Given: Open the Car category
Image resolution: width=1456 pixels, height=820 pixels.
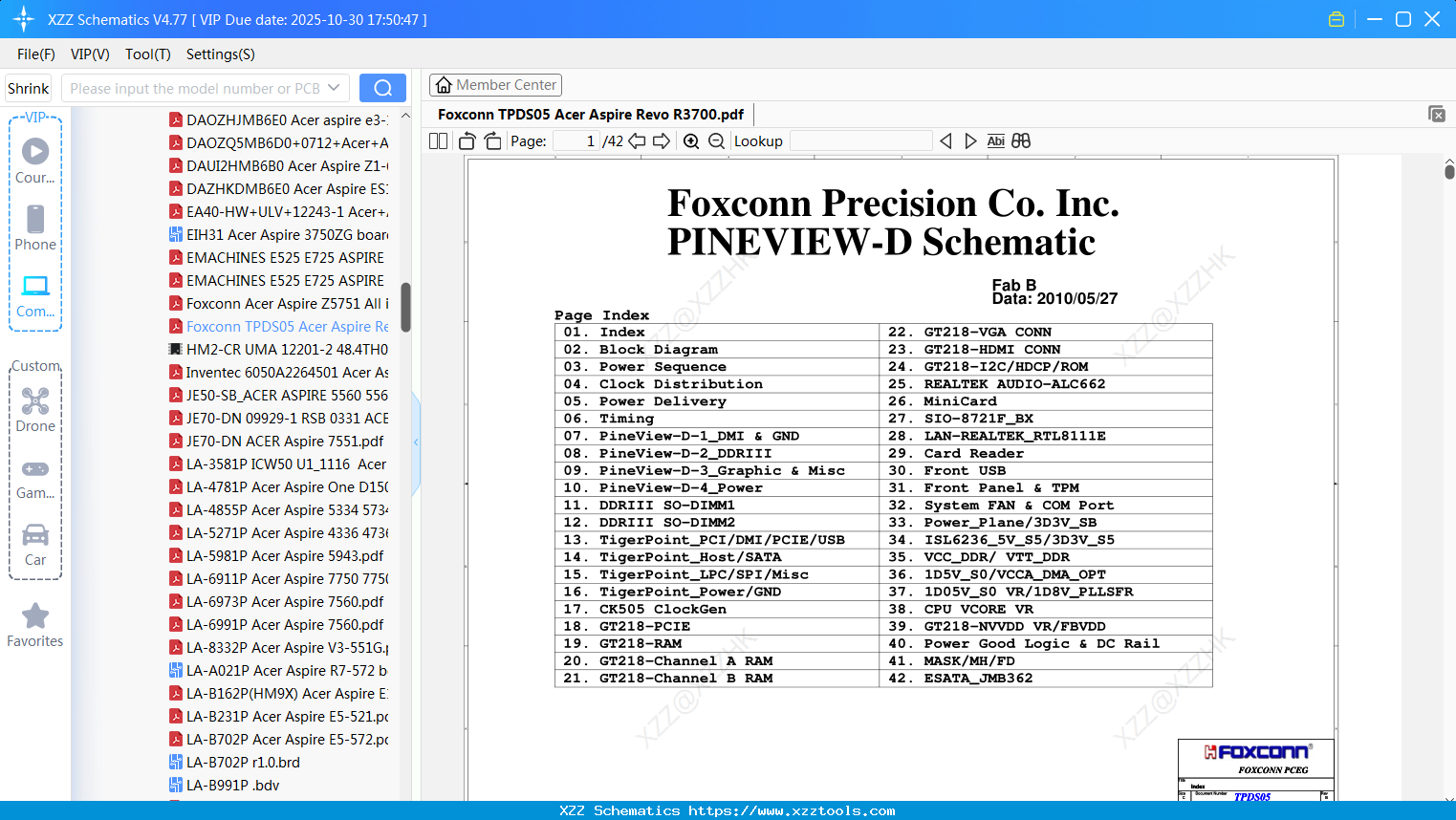Looking at the screenshot, I should [x=35, y=545].
